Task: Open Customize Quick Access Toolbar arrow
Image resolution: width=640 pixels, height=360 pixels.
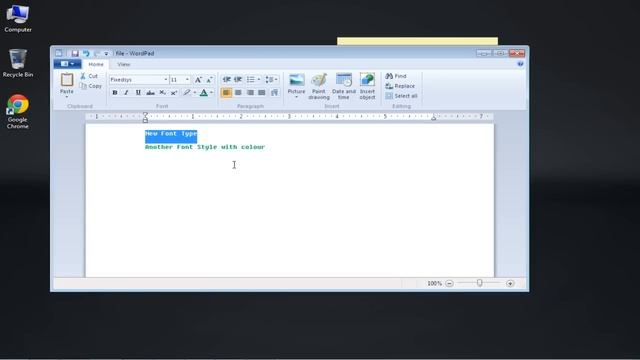Action: [x=106, y=53]
